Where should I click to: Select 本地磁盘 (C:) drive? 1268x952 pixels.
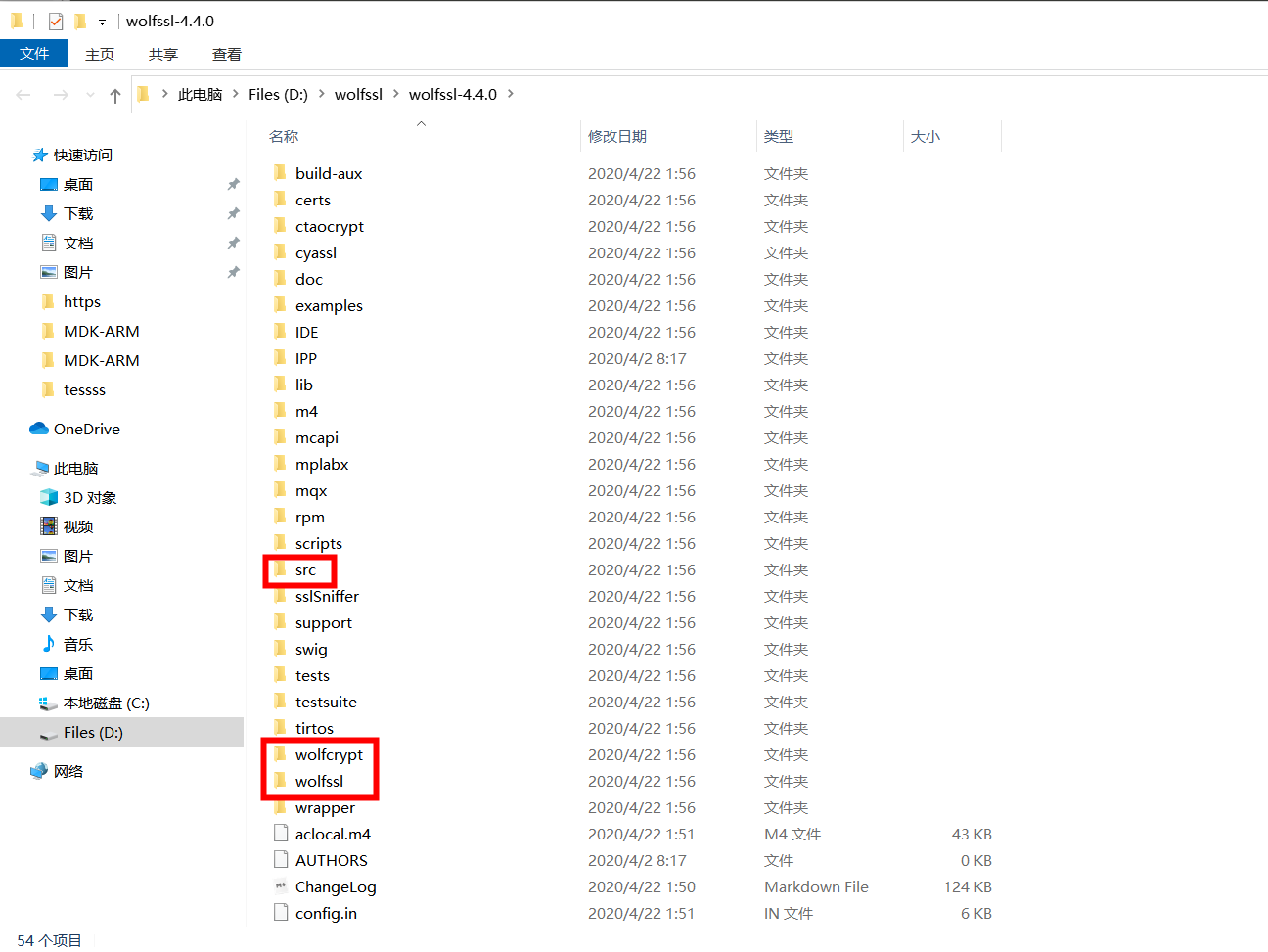pos(107,703)
